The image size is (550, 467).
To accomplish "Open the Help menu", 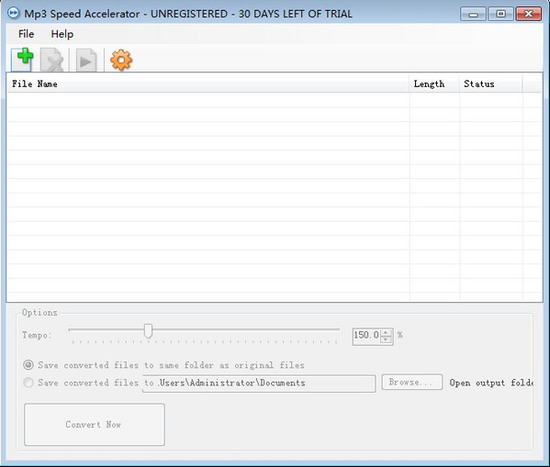I will click(x=62, y=34).
